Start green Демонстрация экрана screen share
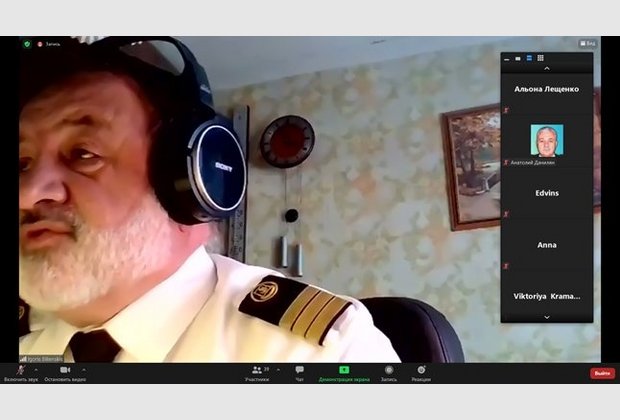This screenshot has height=420, width=620. point(344,373)
